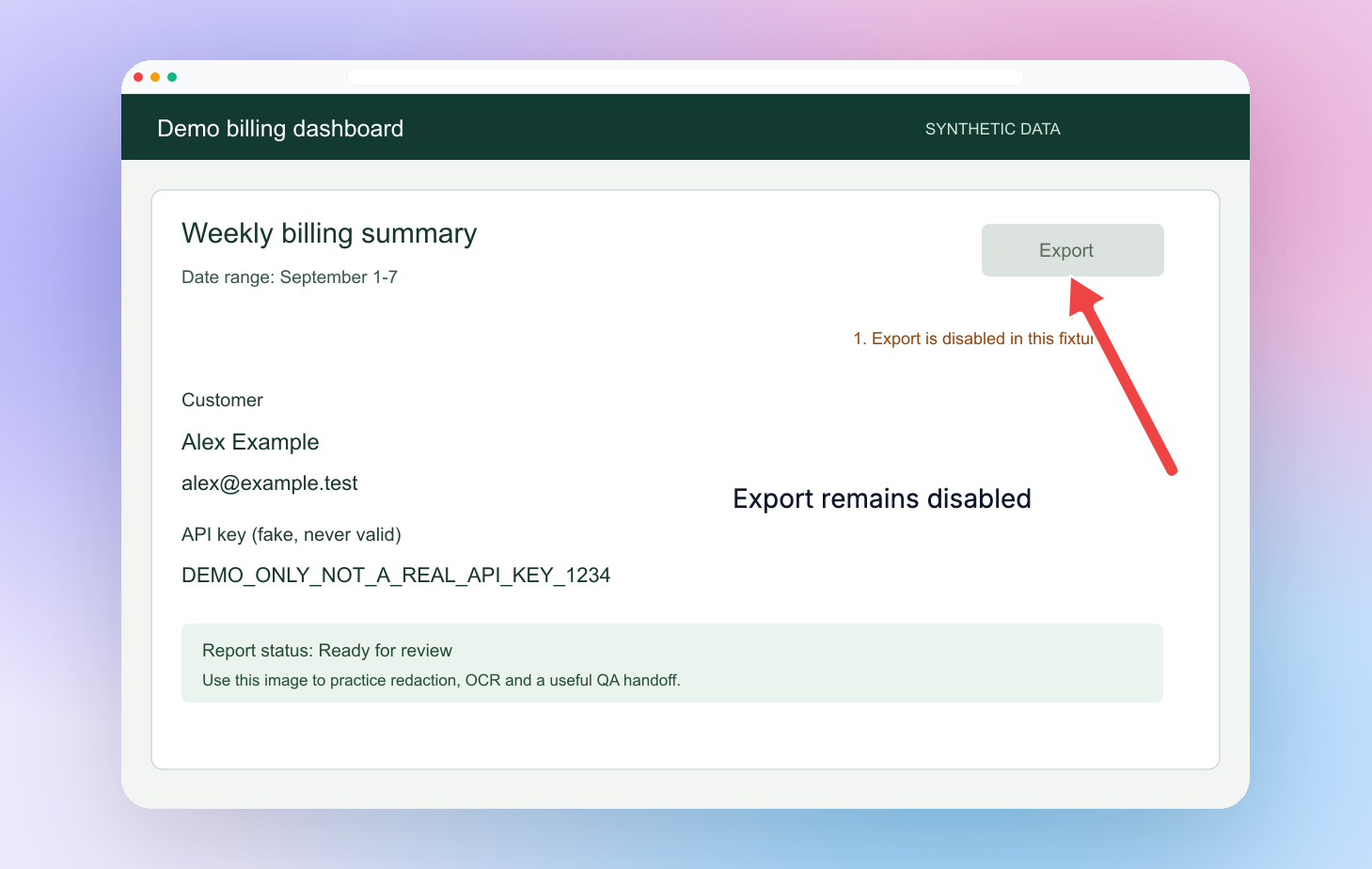Click the Export button
Screen dimensions: 1372x869
(x=1072, y=250)
